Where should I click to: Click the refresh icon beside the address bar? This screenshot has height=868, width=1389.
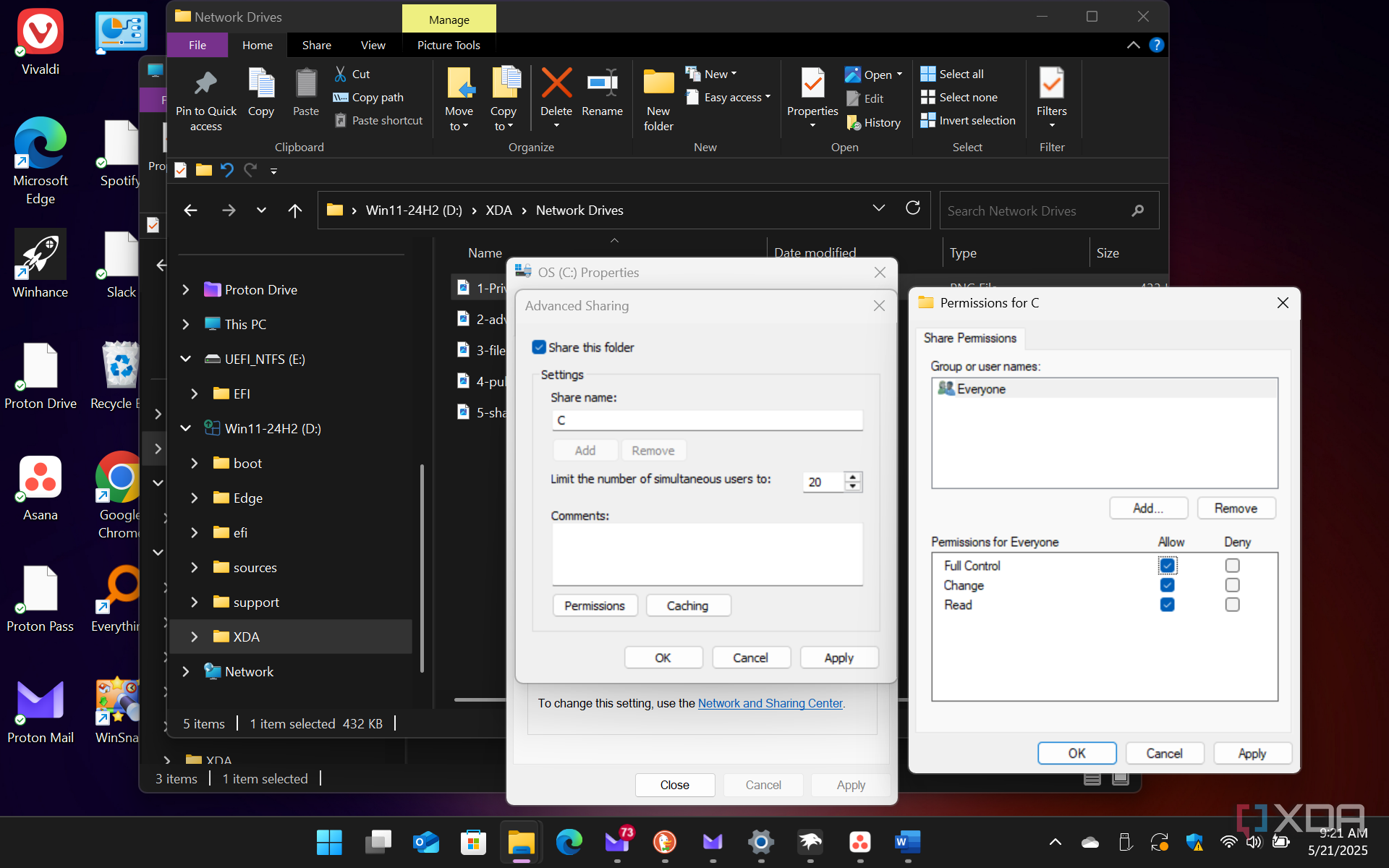(913, 209)
